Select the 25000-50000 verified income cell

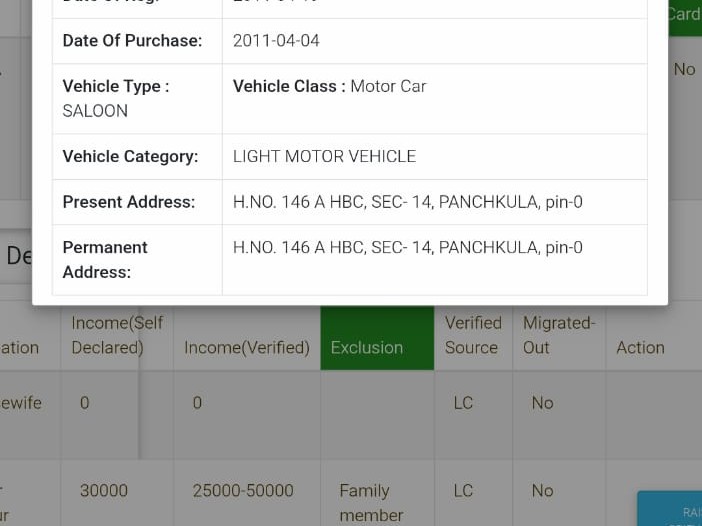[x=243, y=491]
